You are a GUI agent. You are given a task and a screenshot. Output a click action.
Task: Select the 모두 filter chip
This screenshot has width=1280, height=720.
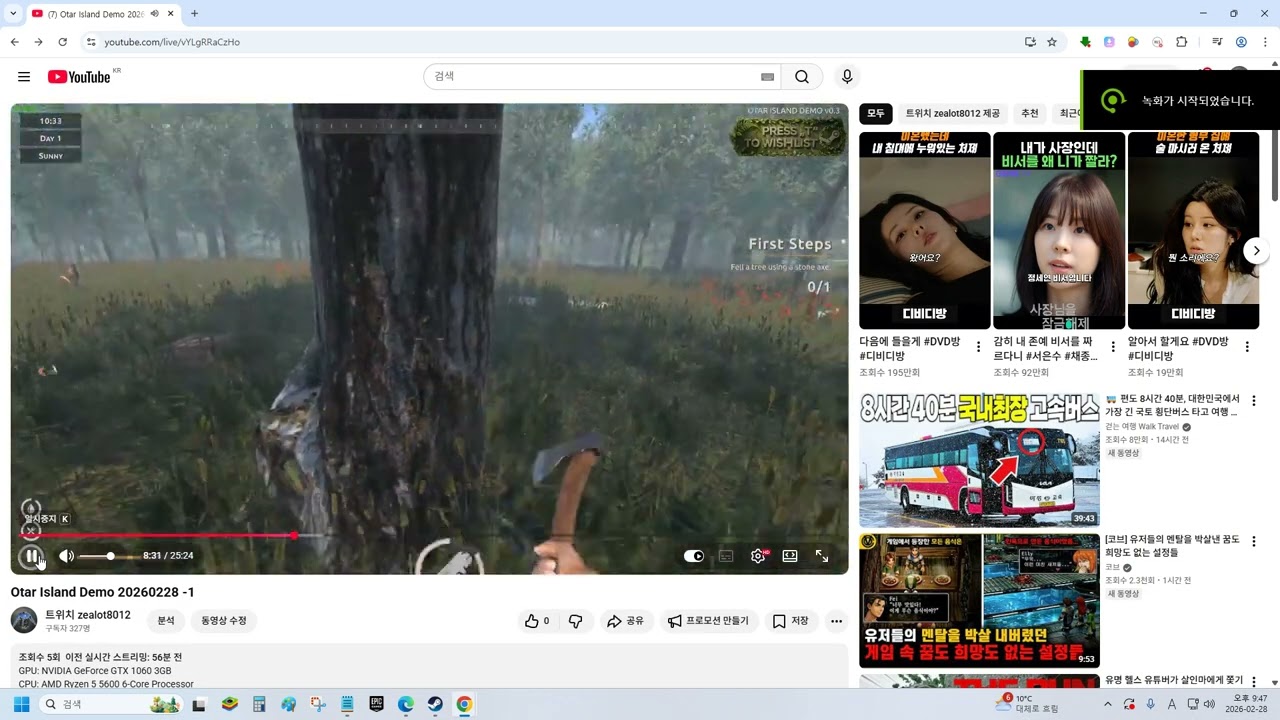[876, 114]
